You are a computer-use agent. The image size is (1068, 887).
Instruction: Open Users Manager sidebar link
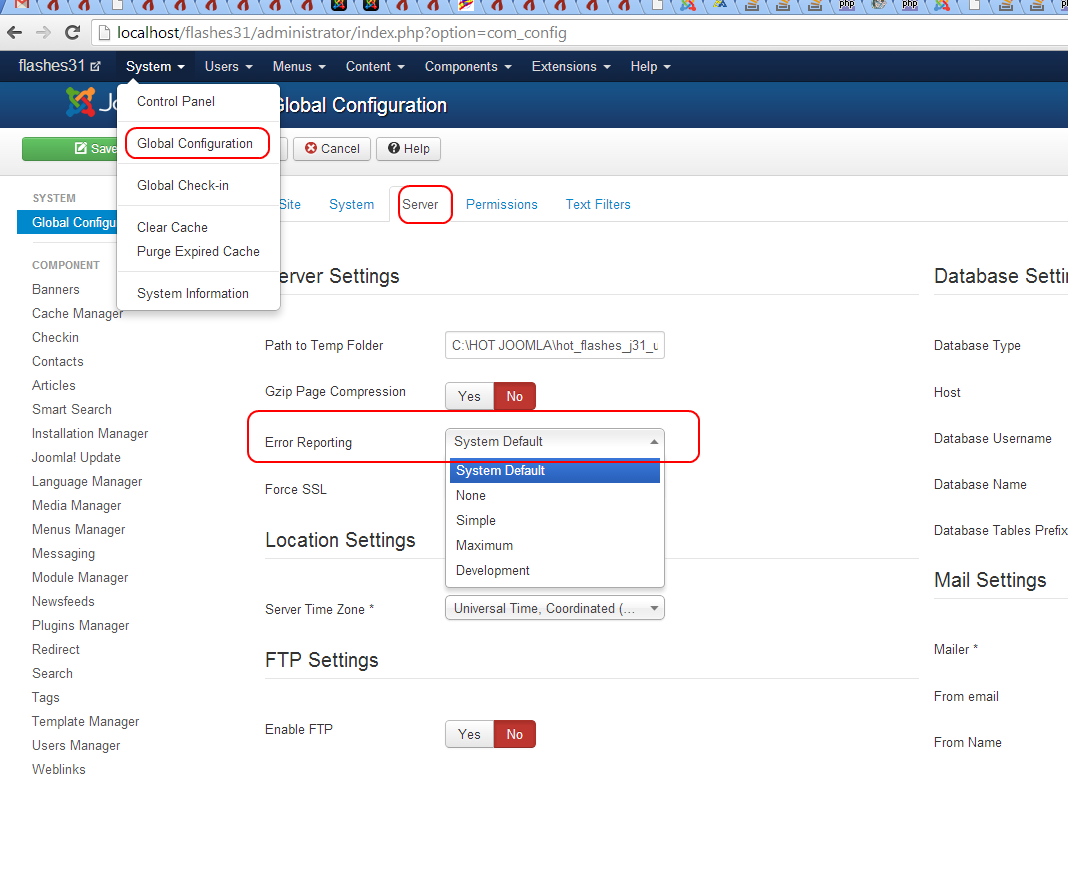tap(76, 745)
